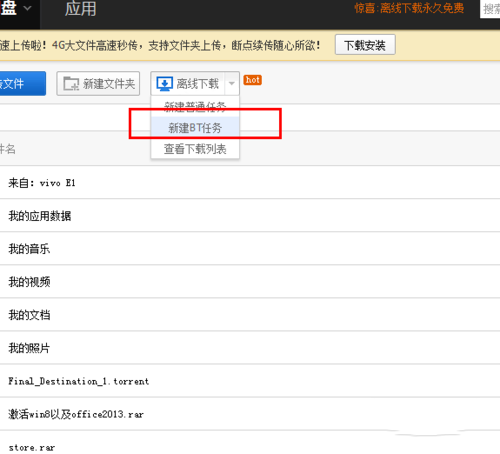Click the 新建文件夹 button label

[x=109, y=84]
